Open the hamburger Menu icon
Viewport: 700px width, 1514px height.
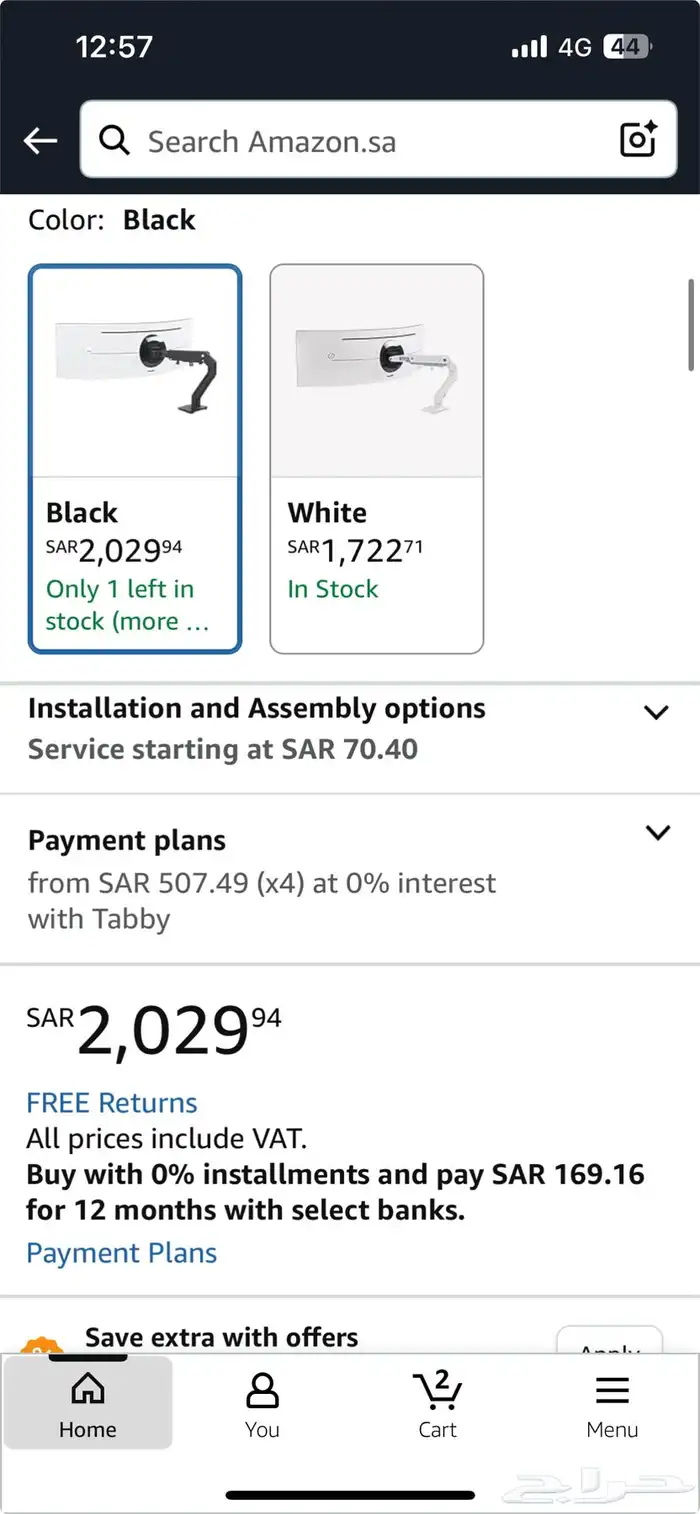click(612, 1390)
